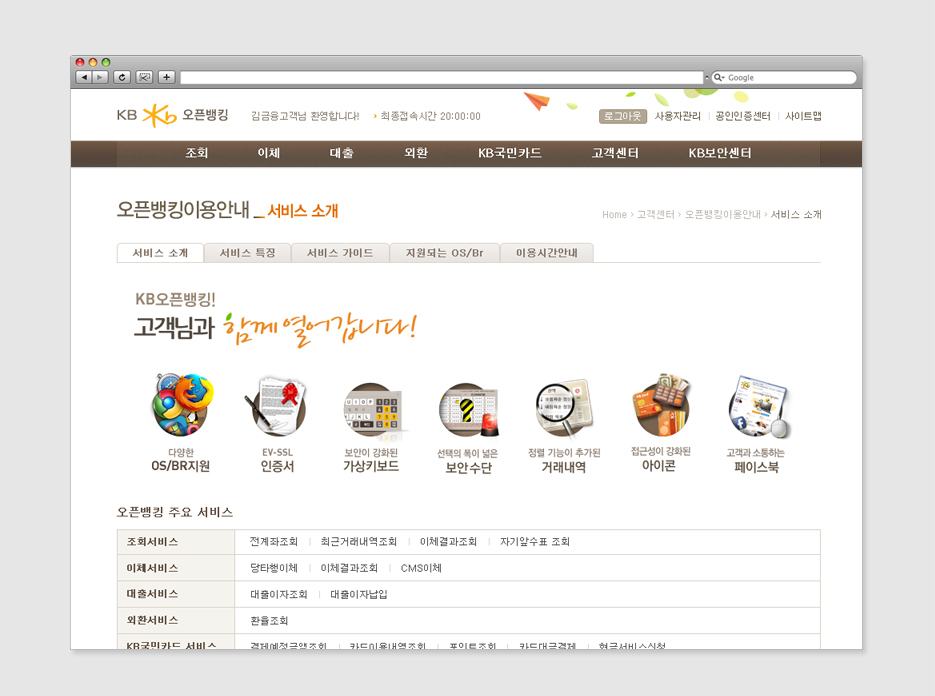The height and width of the screenshot is (696, 935).
Task: Click the 페이스북 Facebook page icon
Action: tap(758, 408)
